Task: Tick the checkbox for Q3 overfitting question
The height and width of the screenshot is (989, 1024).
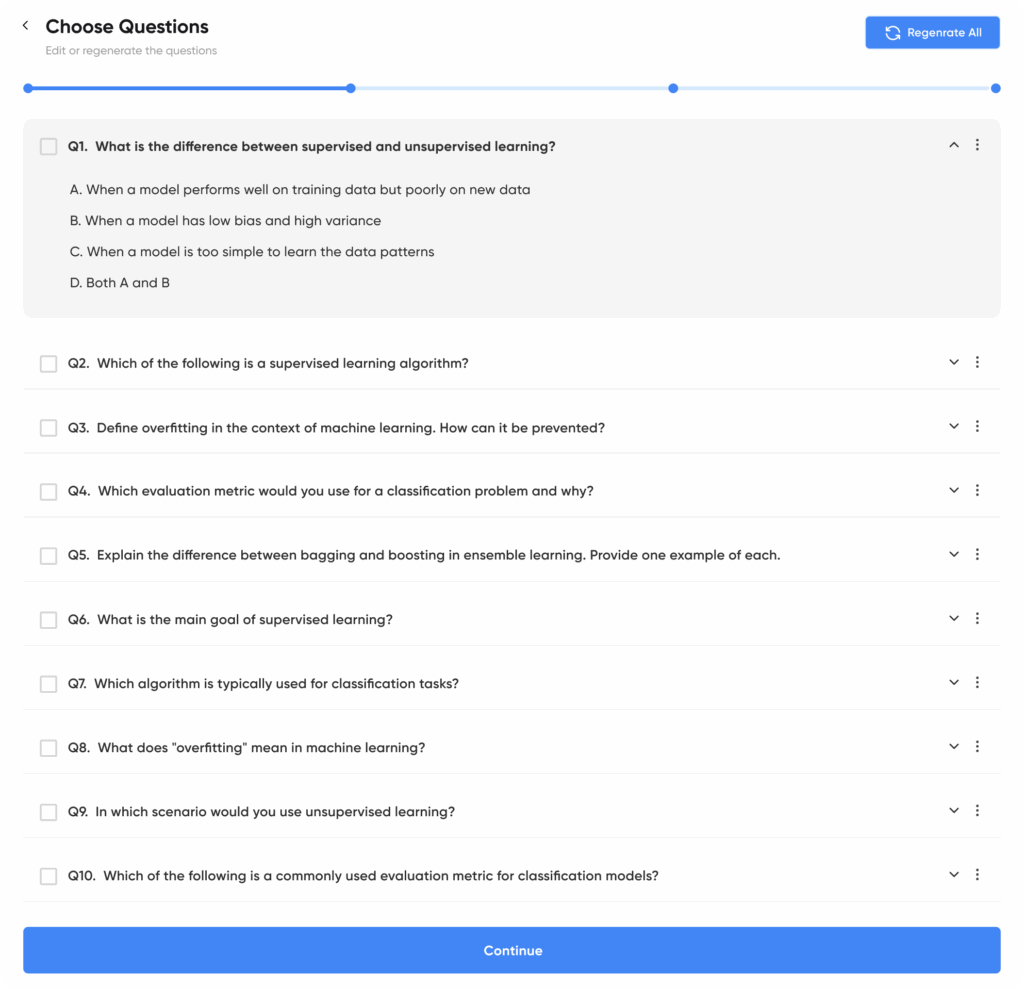Action: pos(48,428)
